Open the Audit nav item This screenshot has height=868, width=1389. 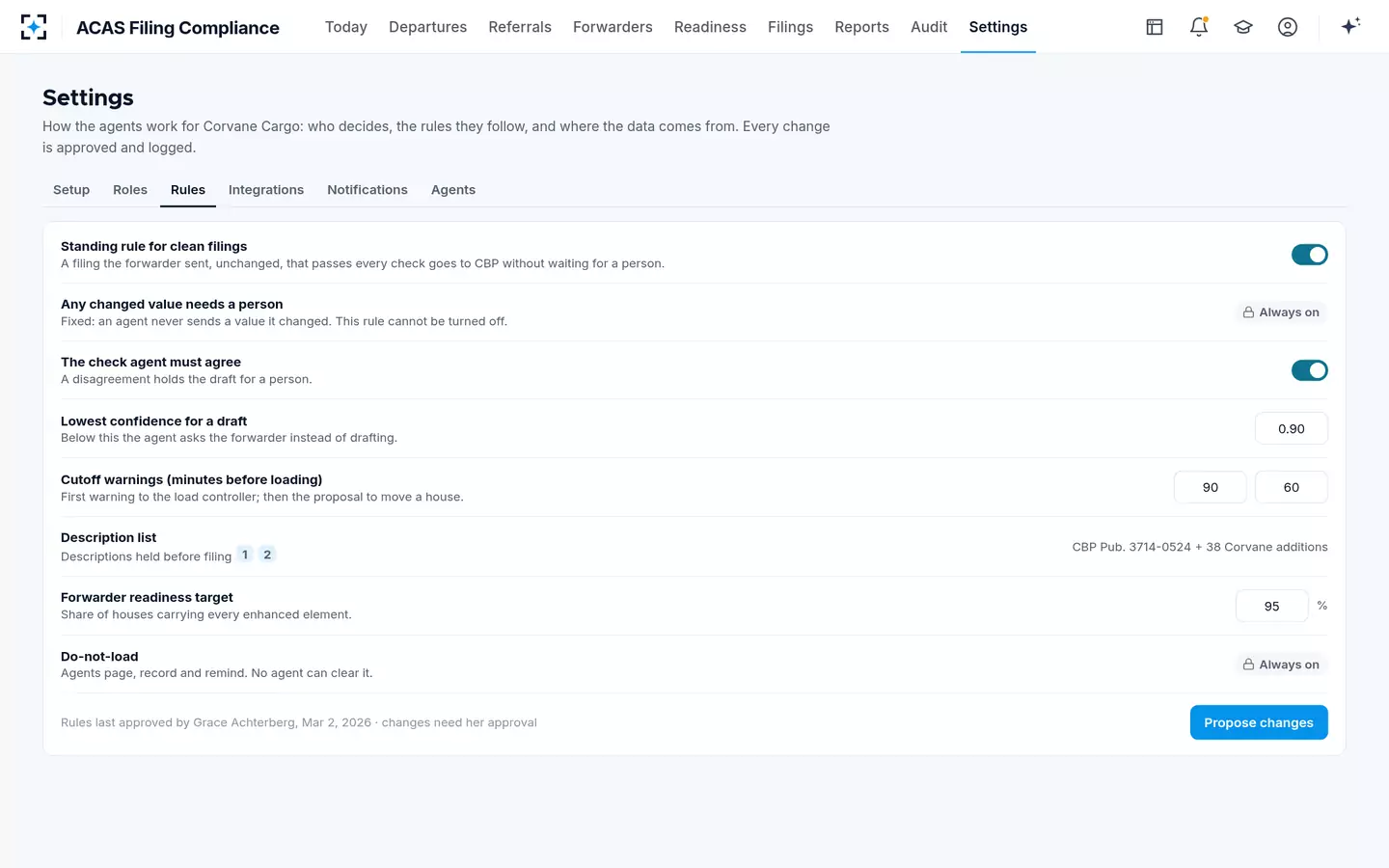tap(929, 27)
